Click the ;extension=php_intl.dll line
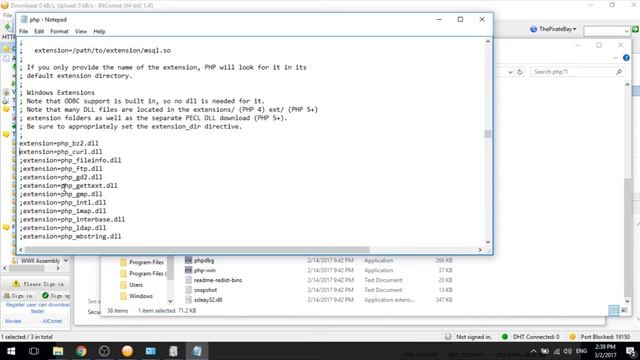Image resolution: width=640 pixels, height=360 pixels. point(62,202)
